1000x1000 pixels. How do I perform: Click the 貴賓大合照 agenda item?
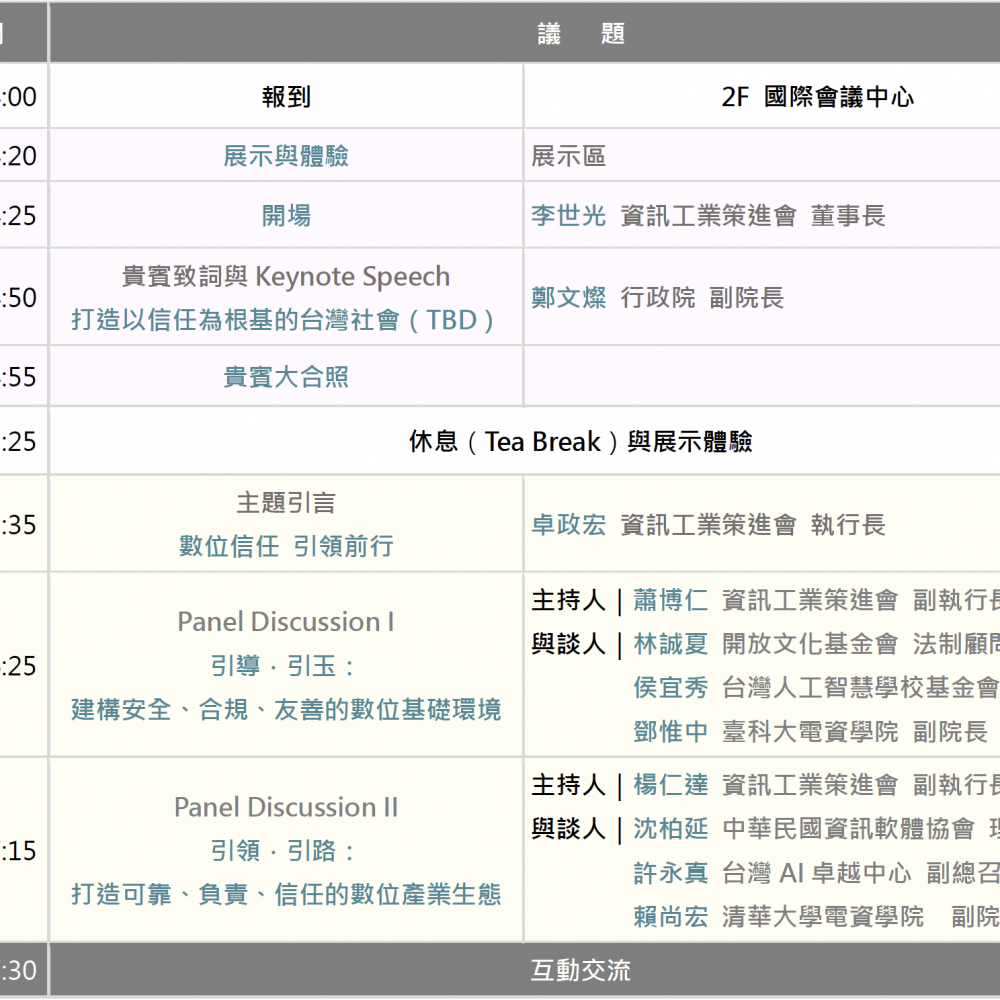[286, 377]
